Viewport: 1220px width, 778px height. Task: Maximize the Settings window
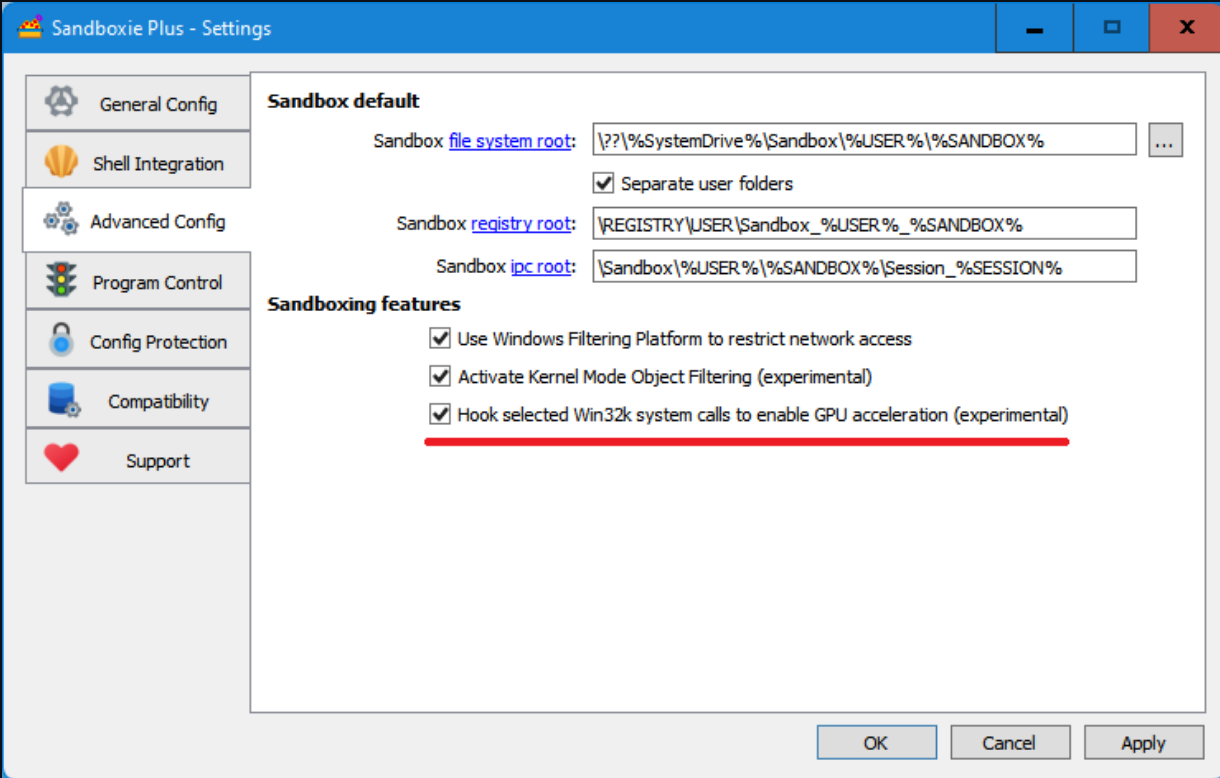(x=1112, y=28)
